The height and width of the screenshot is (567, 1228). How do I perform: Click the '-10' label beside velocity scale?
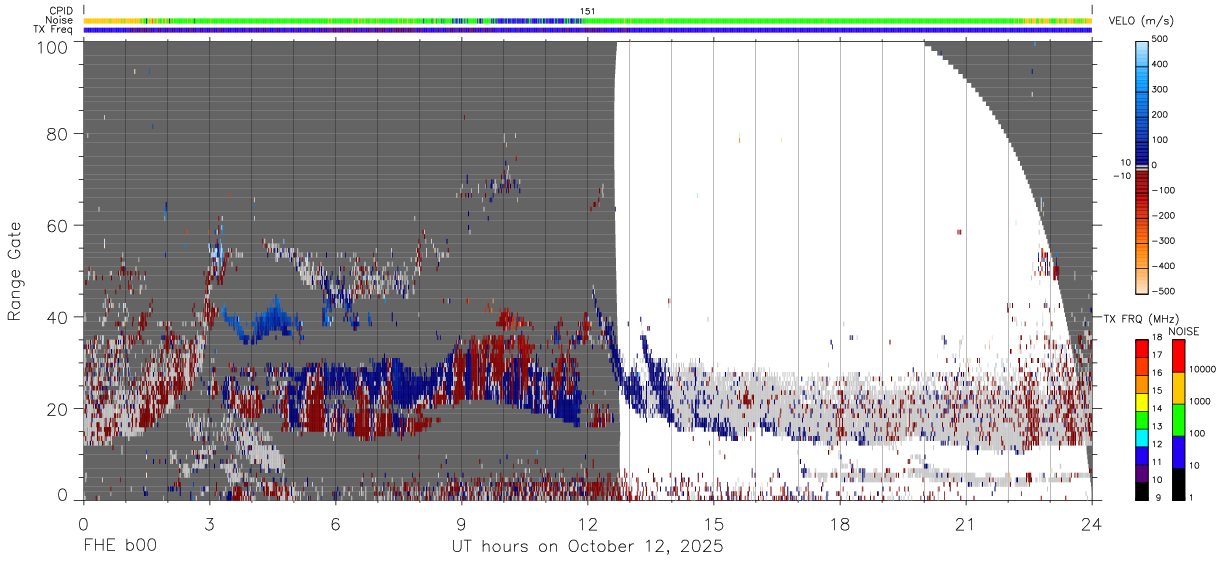click(x=1121, y=176)
